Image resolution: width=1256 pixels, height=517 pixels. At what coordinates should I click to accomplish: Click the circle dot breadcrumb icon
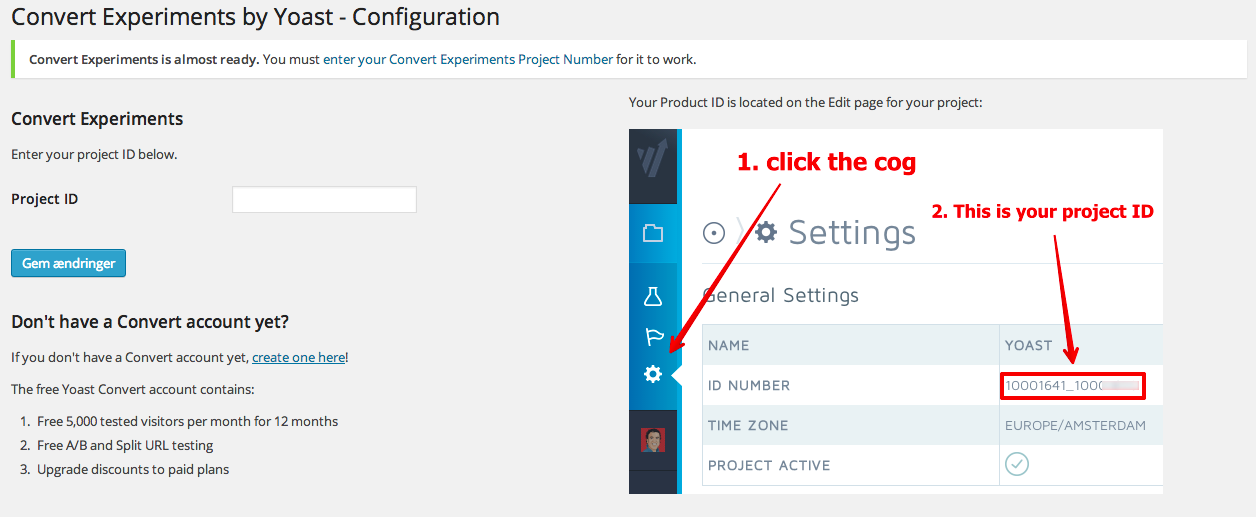pos(714,233)
